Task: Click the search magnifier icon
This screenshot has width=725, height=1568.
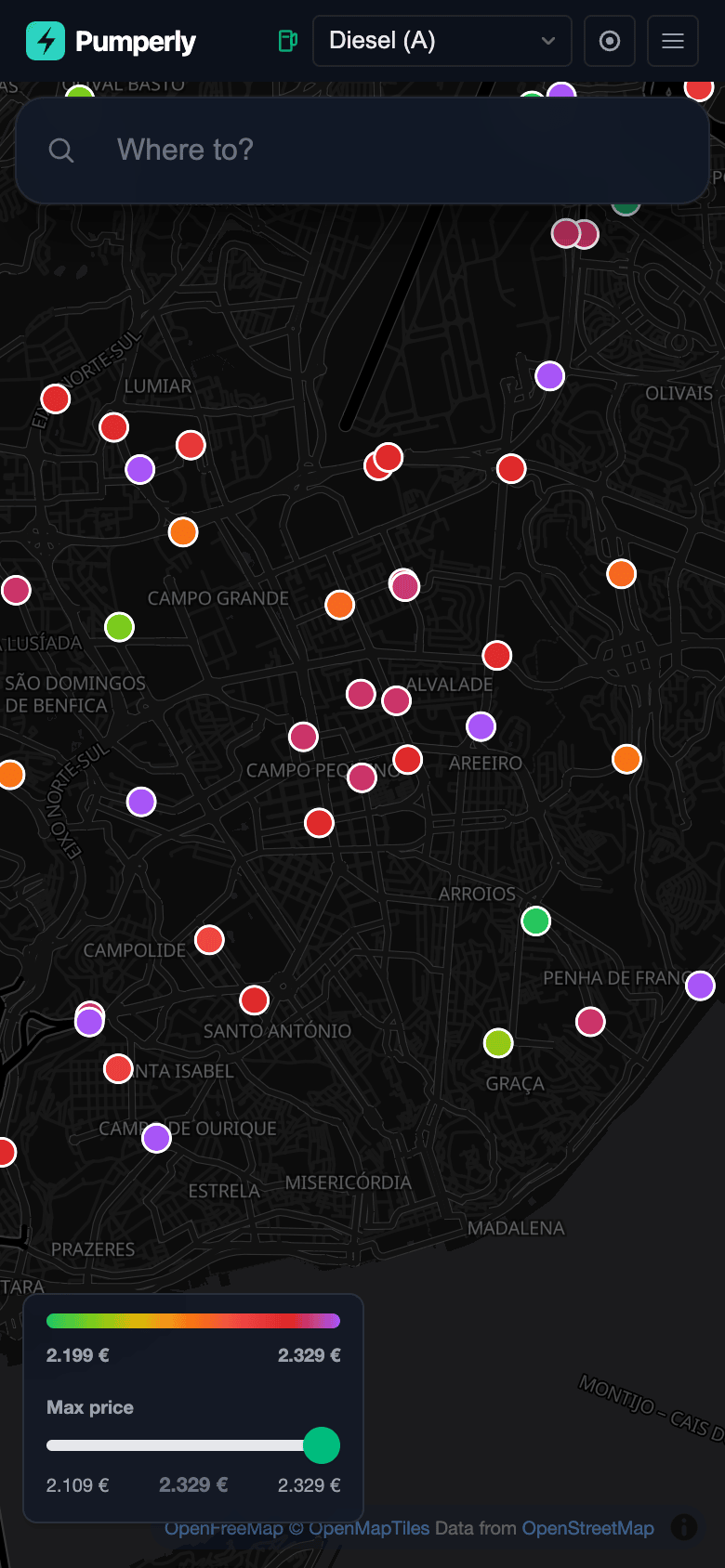Action: [61, 150]
